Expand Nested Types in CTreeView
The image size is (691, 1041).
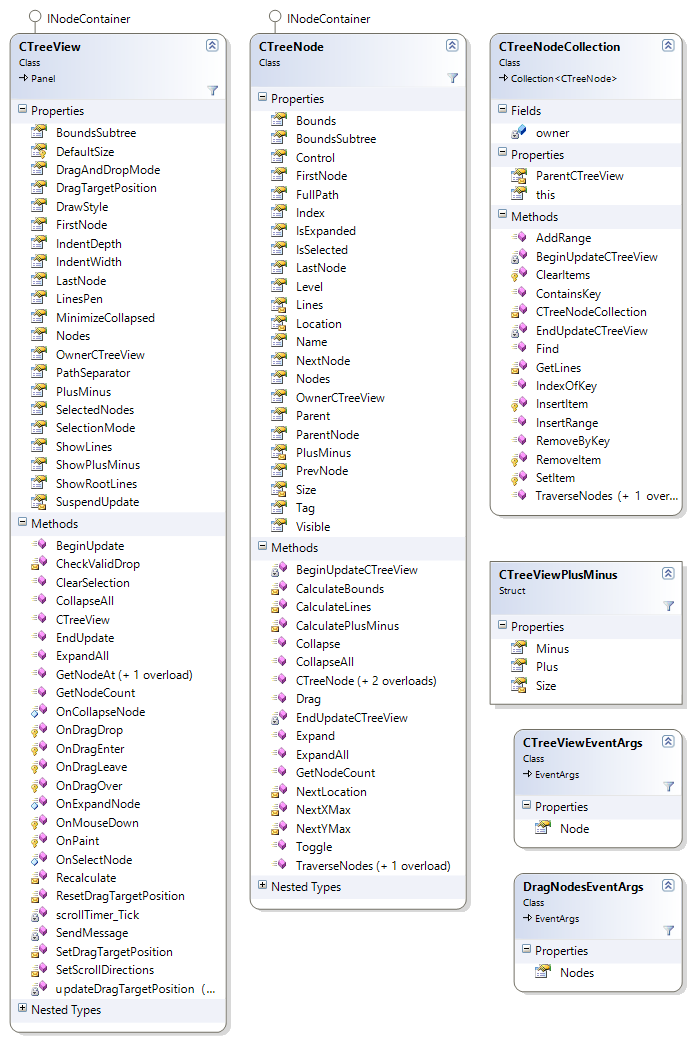(23, 1008)
